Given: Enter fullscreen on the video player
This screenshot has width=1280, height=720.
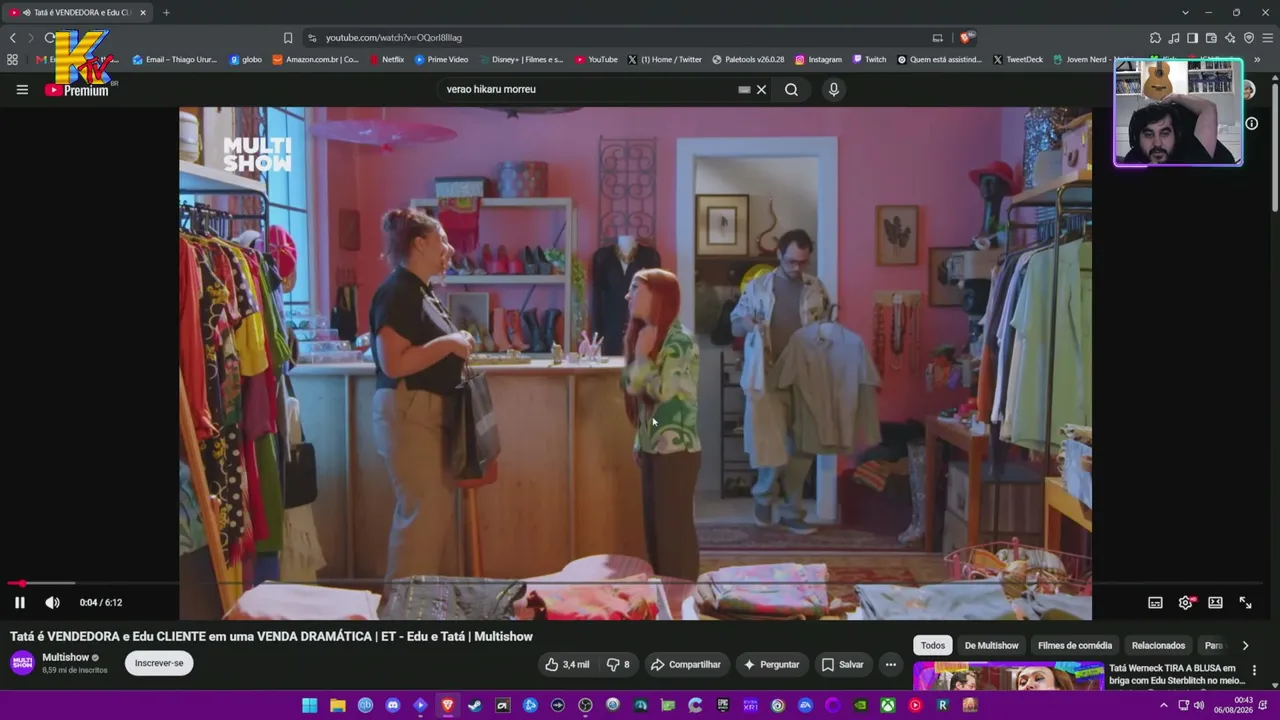Looking at the screenshot, I should click(x=1245, y=602).
